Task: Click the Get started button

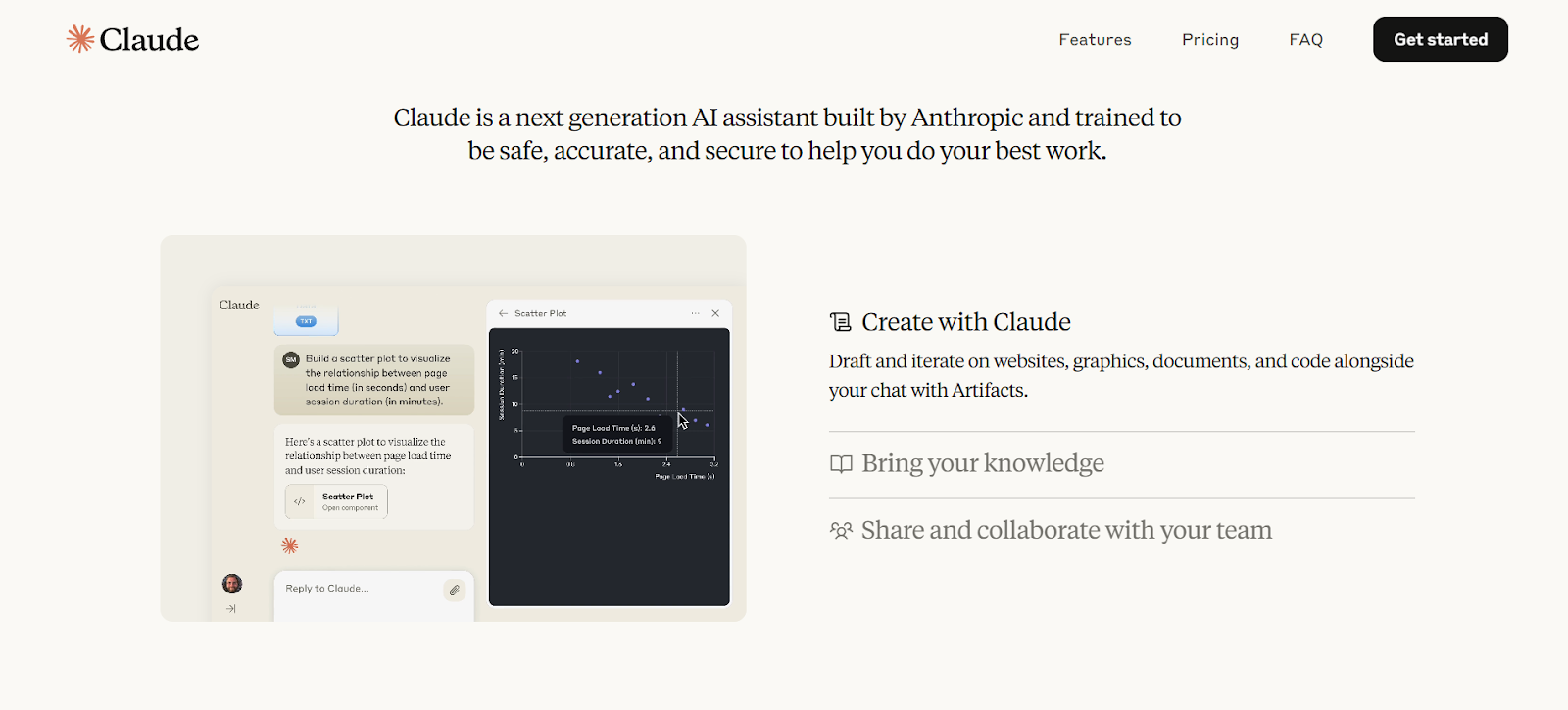Action: (1441, 39)
